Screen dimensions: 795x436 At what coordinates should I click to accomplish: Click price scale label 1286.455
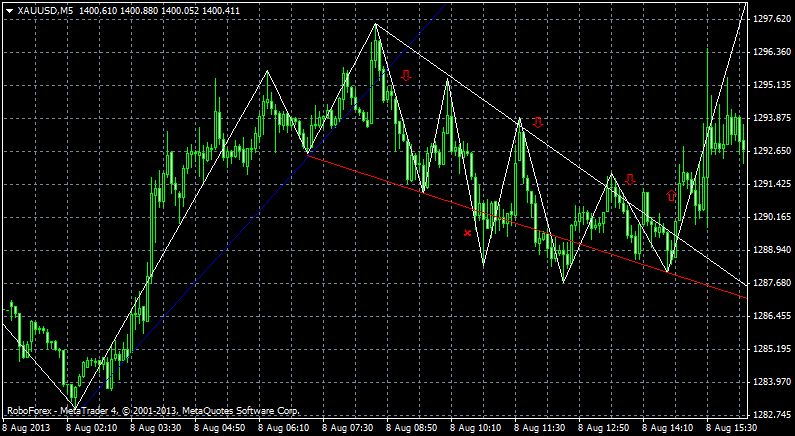[x=773, y=316]
